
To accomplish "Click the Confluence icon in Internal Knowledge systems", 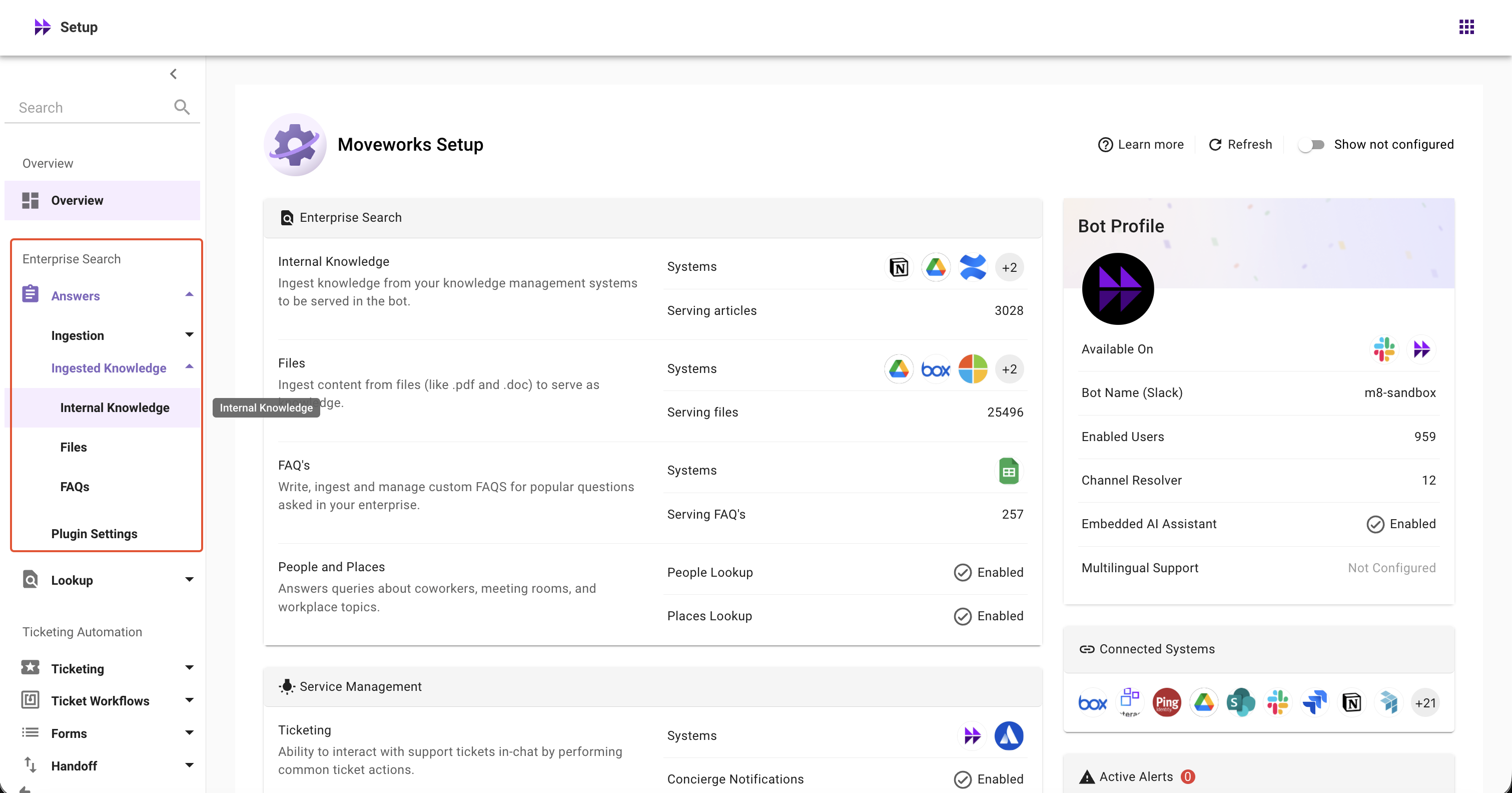I will (x=972, y=268).
